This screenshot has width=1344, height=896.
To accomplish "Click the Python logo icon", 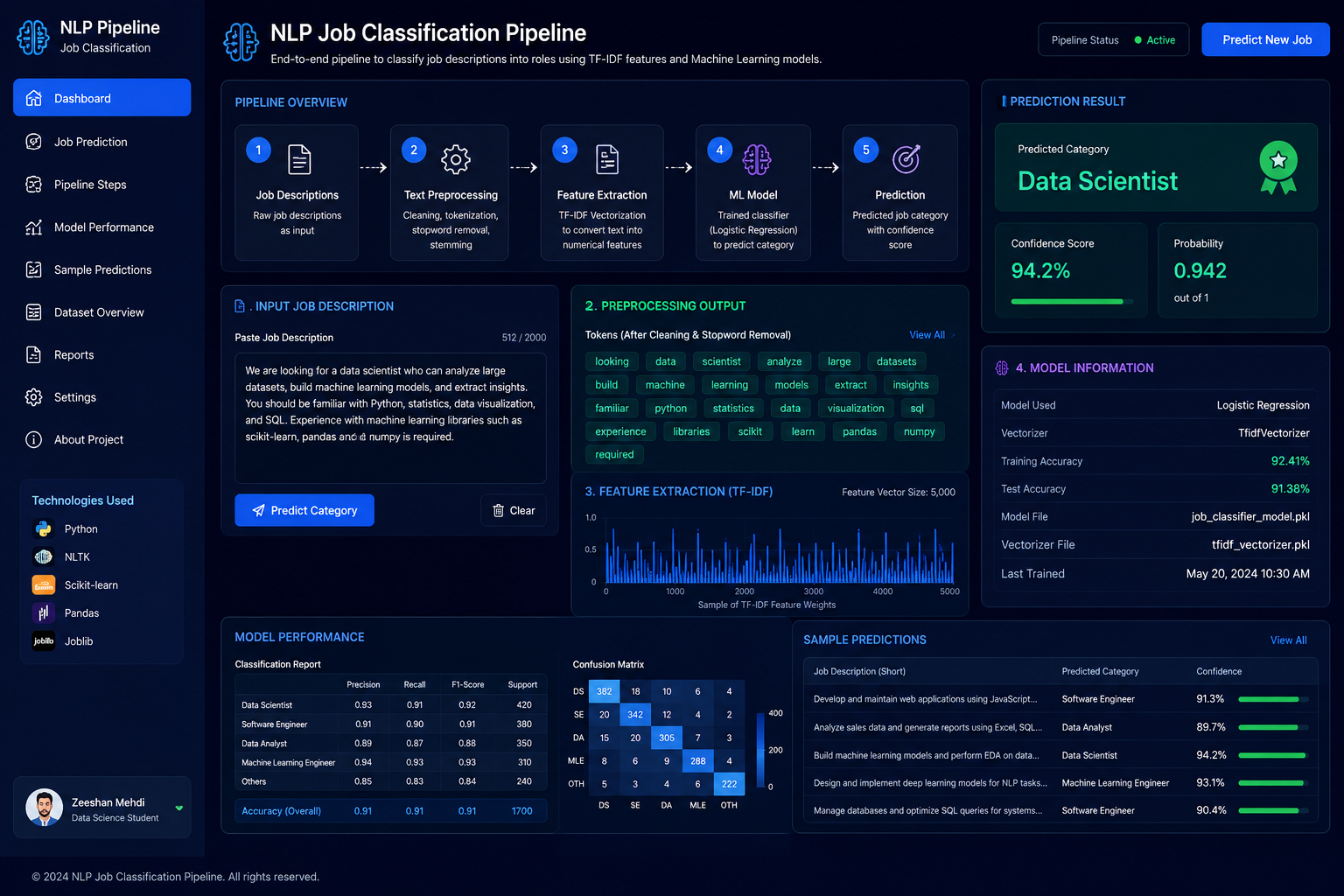I will pyautogui.click(x=43, y=528).
